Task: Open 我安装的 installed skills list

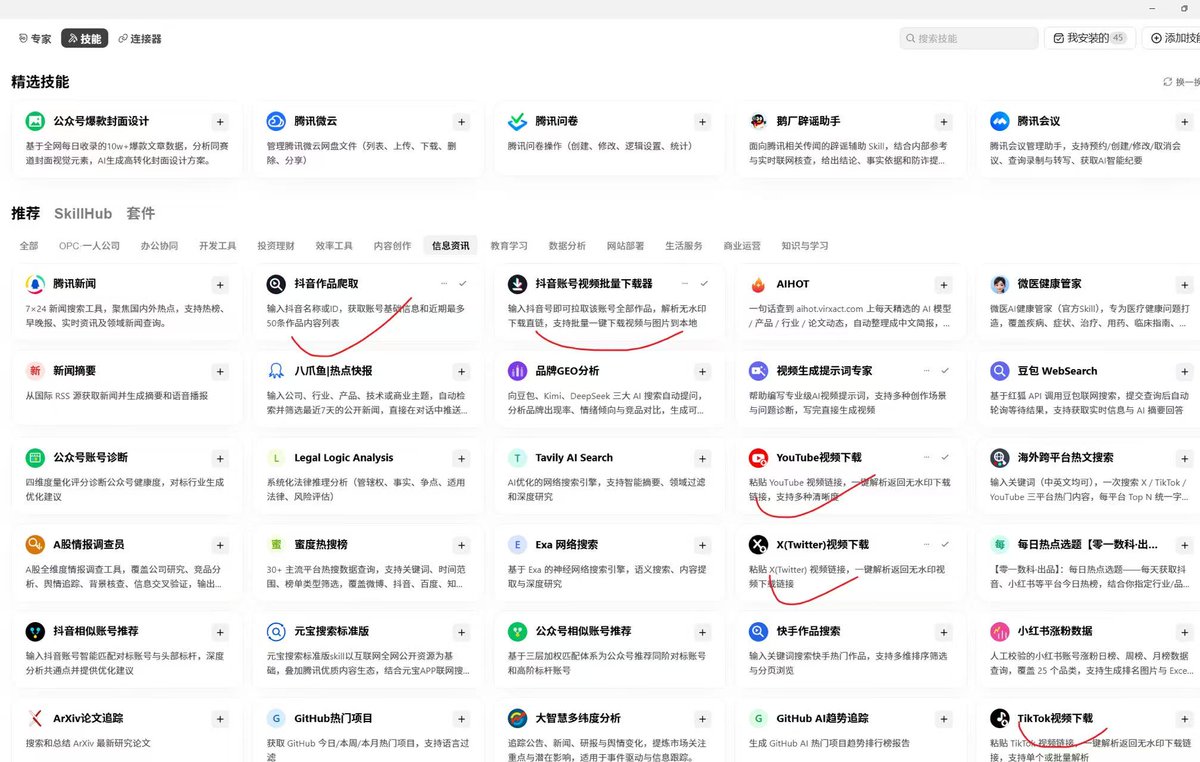Action: [x=1089, y=38]
